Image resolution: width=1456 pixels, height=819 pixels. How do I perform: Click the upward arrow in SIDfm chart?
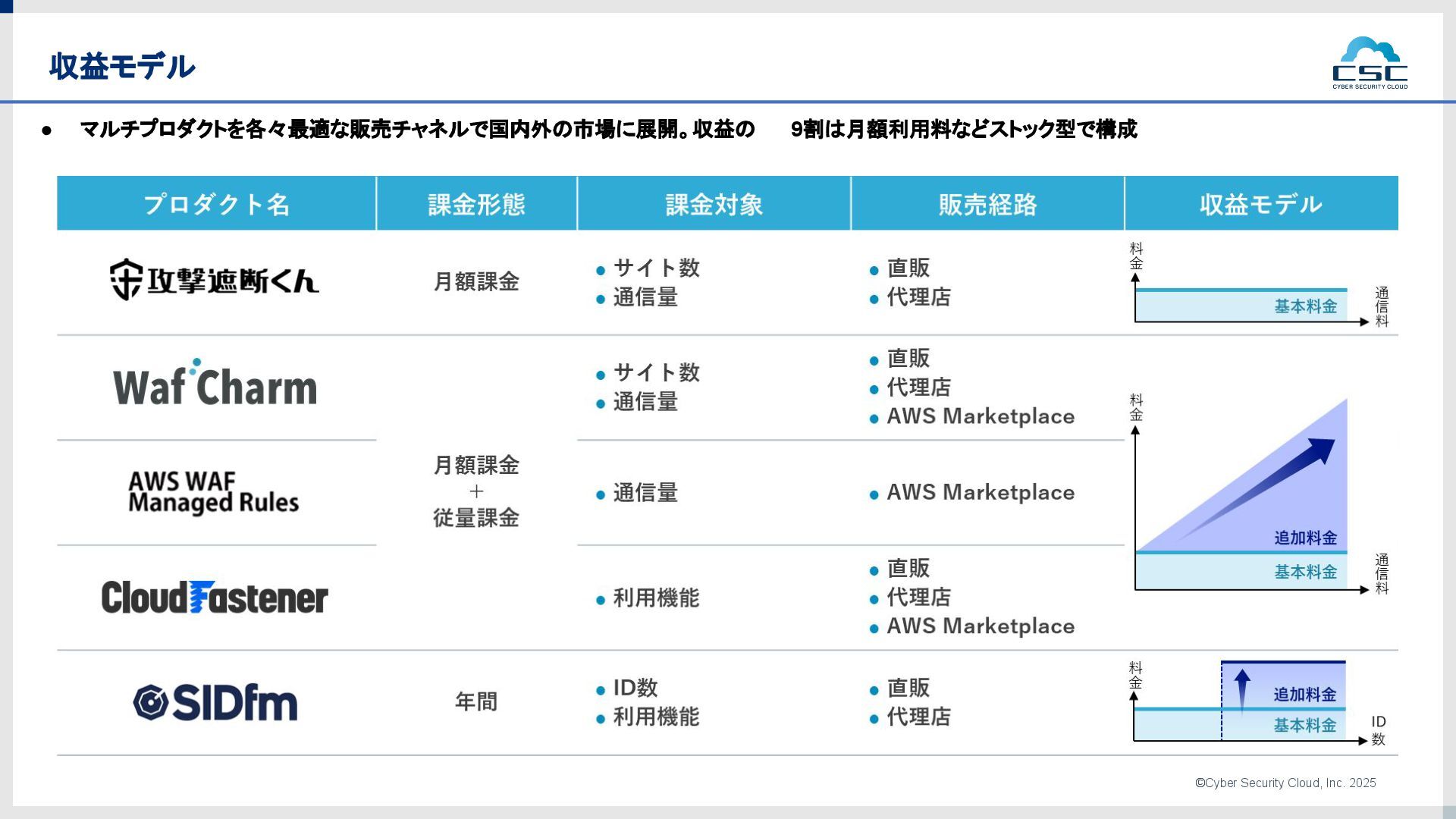(1241, 692)
